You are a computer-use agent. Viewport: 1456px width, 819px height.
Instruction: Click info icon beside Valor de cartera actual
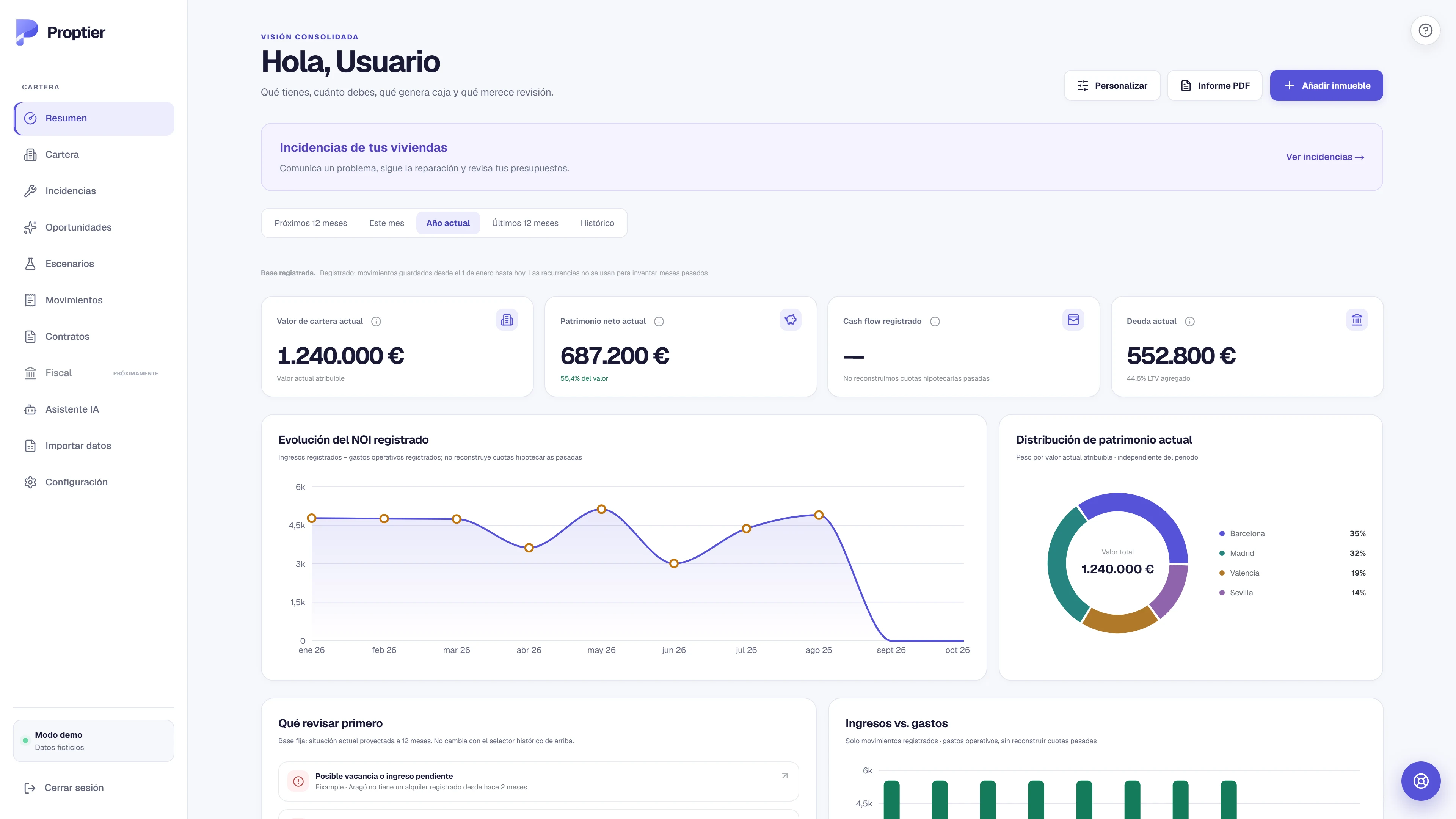coord(376,321)
